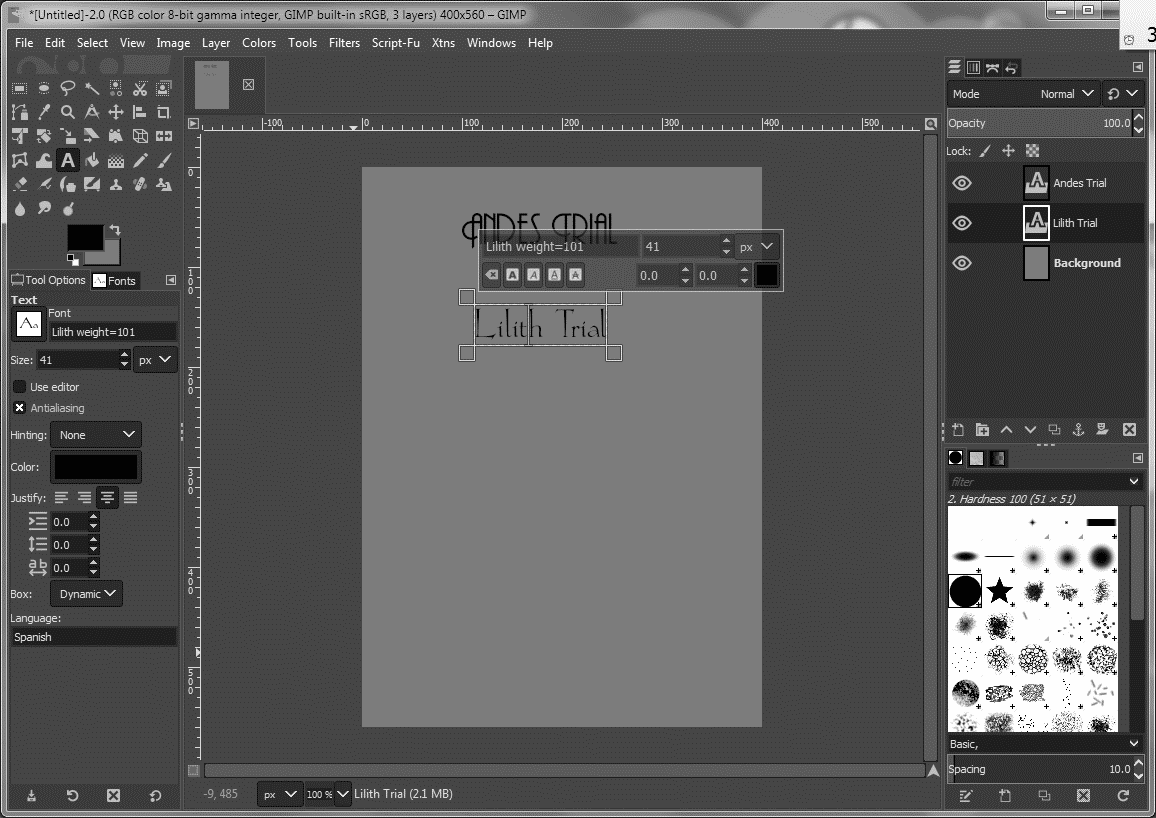Open the brush filter dropdown
Image resolution: width=1156 pixels, height=818 pixels.
(x=1134, y=481)
